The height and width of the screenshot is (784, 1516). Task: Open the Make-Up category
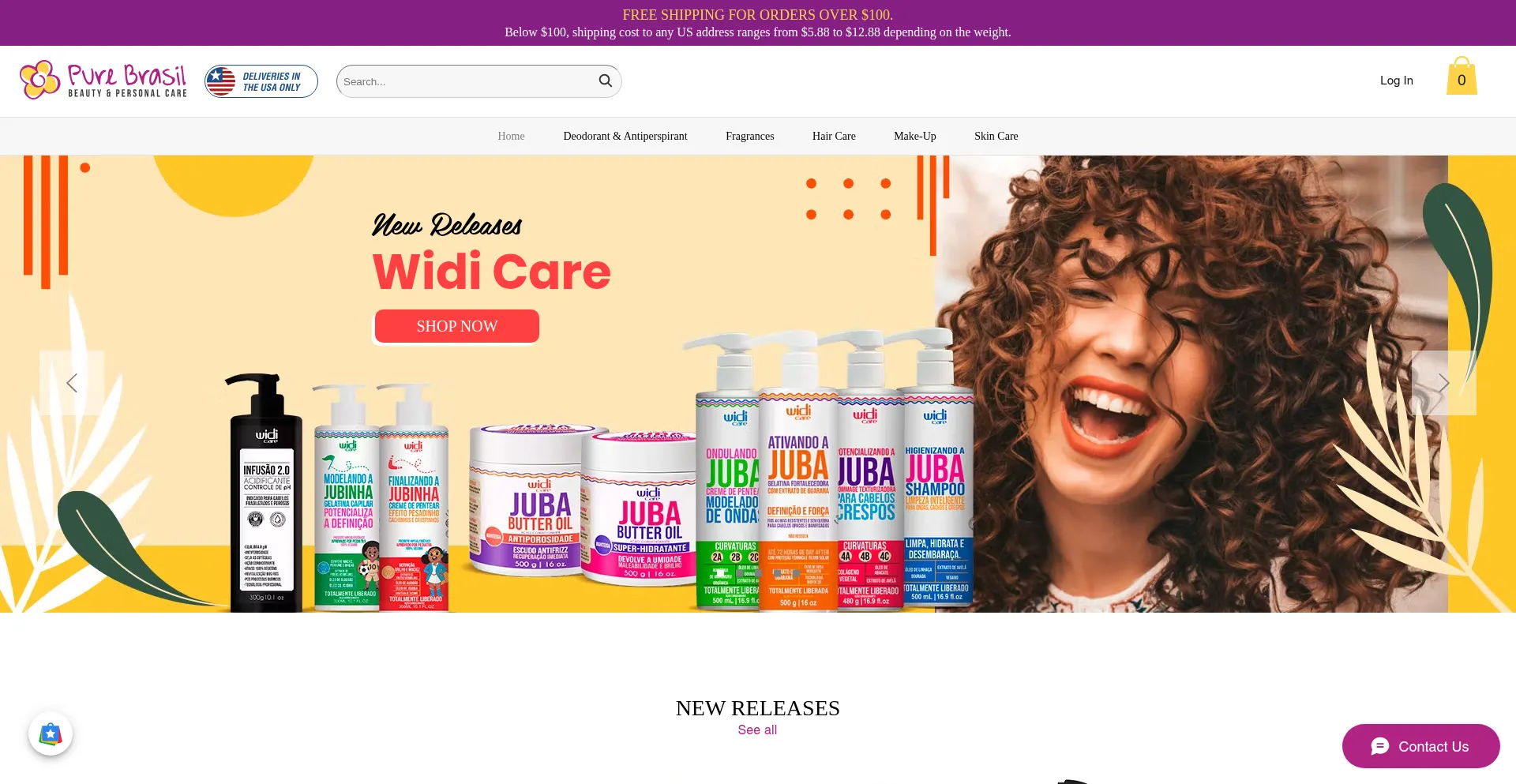tap(914, 136)
